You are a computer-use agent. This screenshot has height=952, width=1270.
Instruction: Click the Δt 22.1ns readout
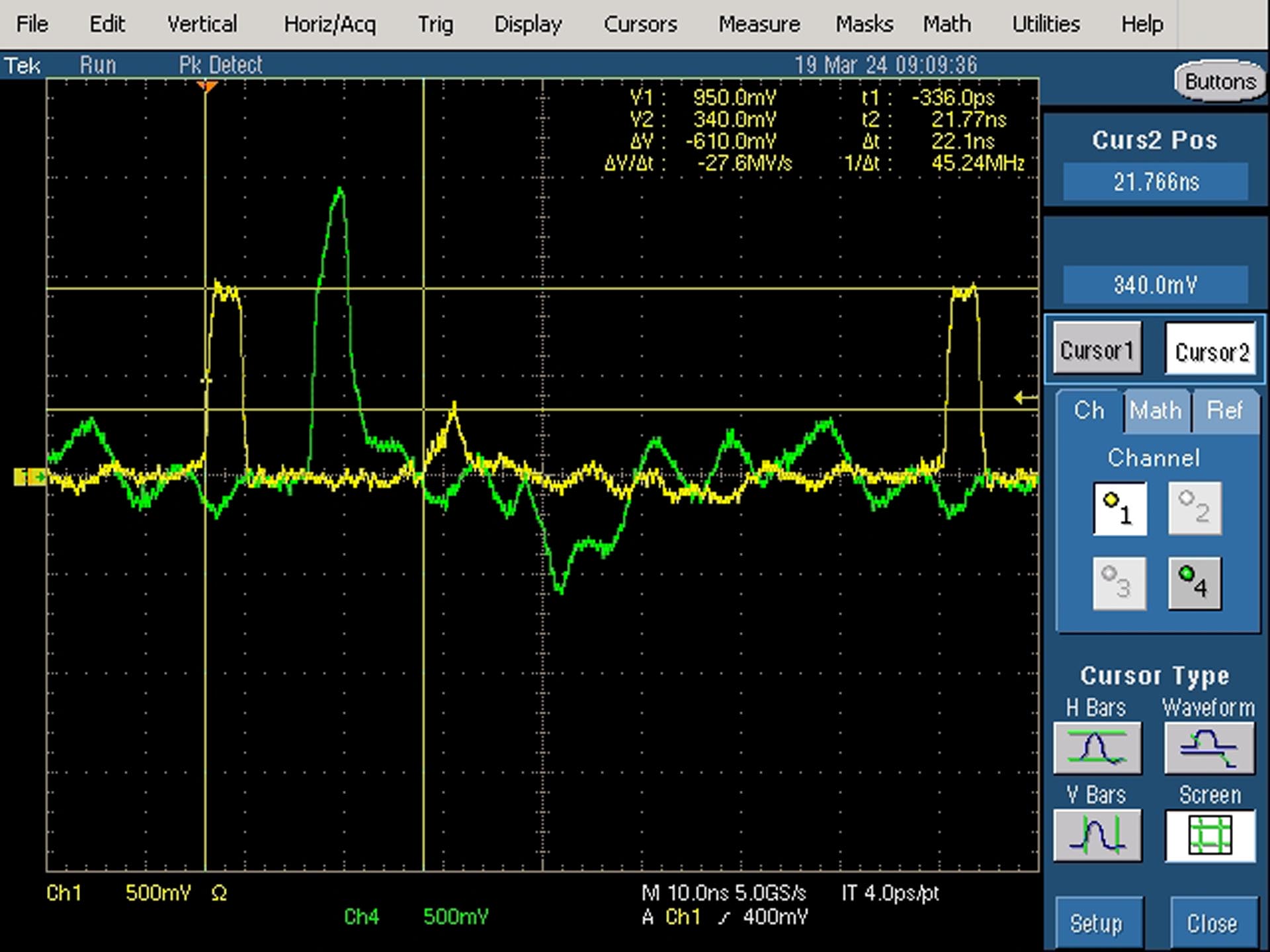pyautogui.click(x=929, y=141)
